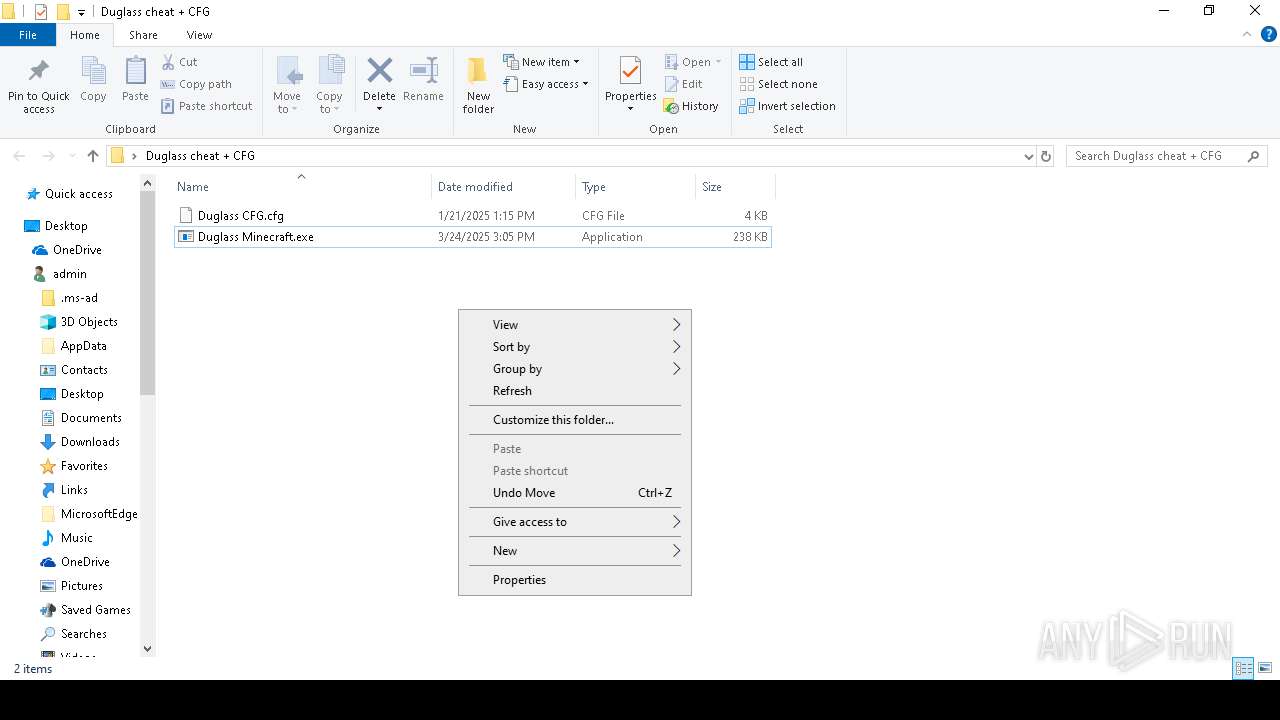Click the History icon in the ribbon
1280x720 pixels.
point(672,106)
